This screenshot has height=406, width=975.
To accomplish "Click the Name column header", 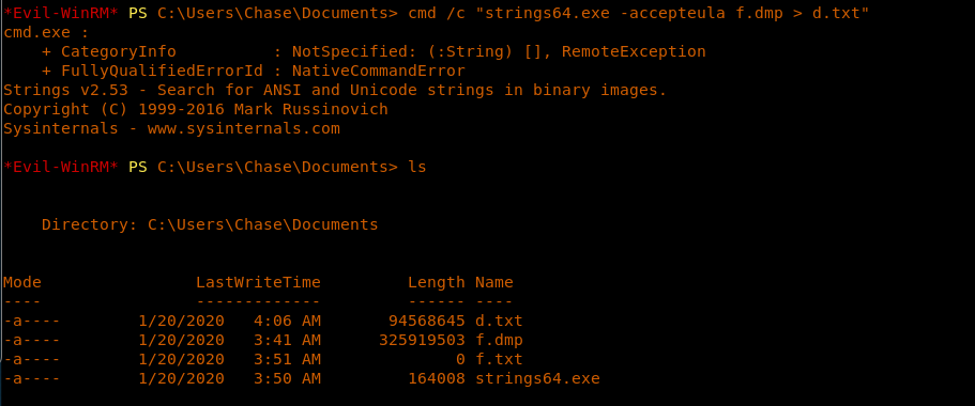I will [x=494, y=283].
